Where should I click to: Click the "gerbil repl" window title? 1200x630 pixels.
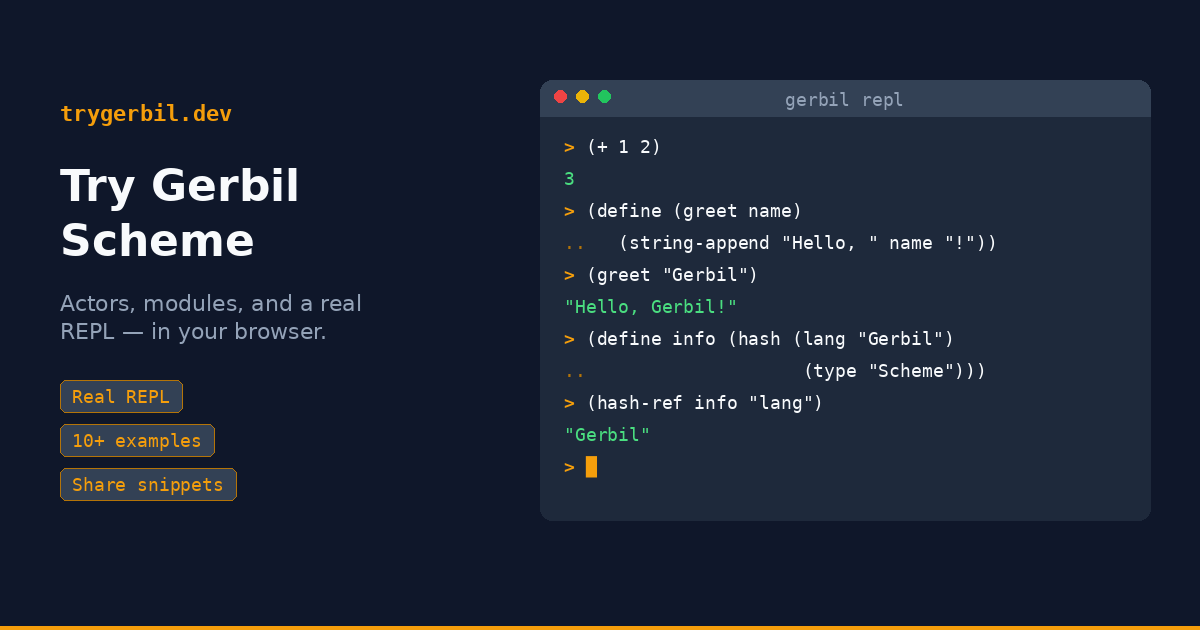click(844, 100)
